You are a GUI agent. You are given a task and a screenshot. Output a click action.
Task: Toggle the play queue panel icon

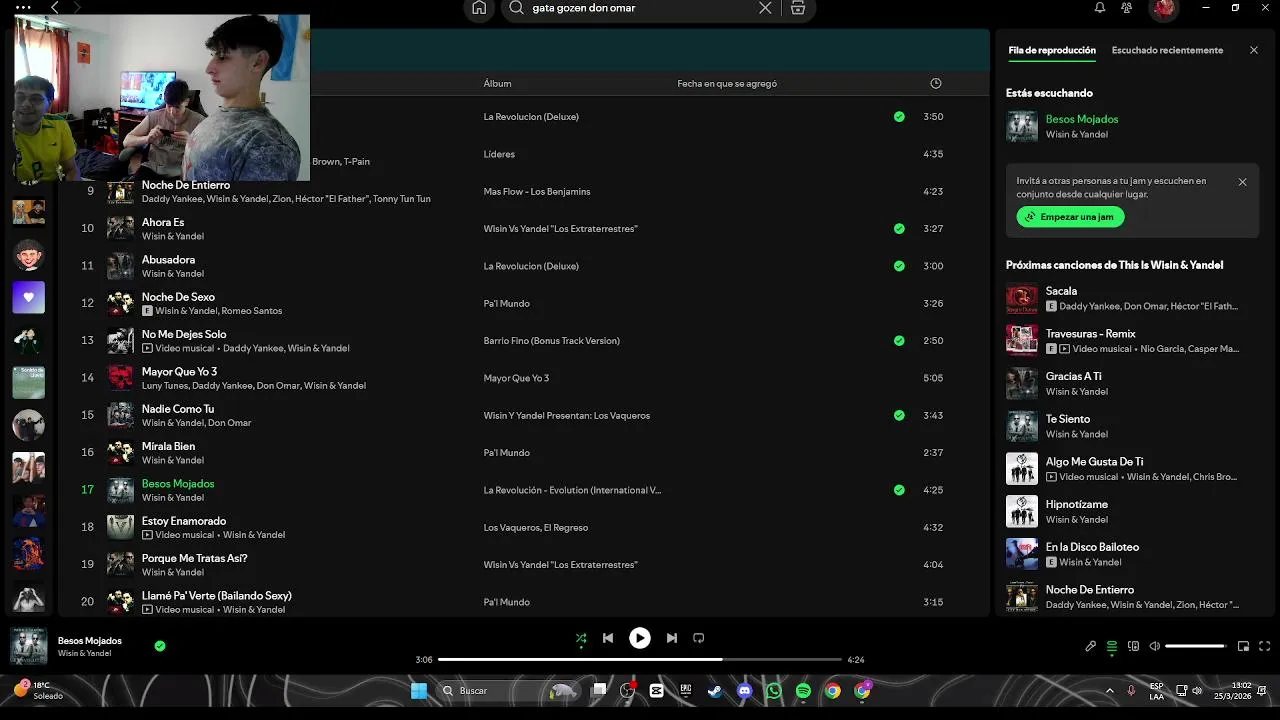coord(1112,646)
